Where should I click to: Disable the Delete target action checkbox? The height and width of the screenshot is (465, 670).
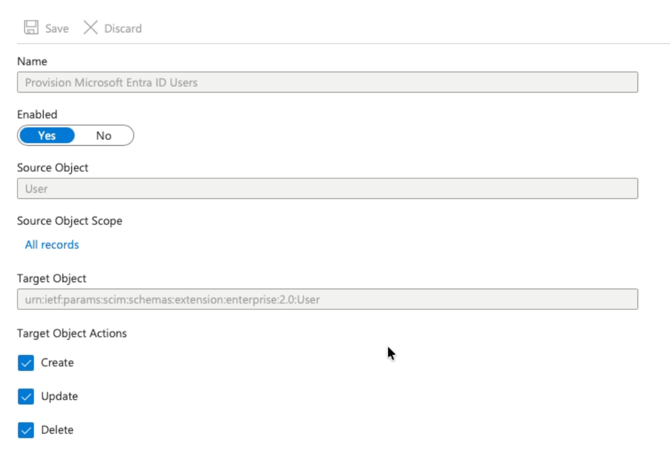click(27, 430)
